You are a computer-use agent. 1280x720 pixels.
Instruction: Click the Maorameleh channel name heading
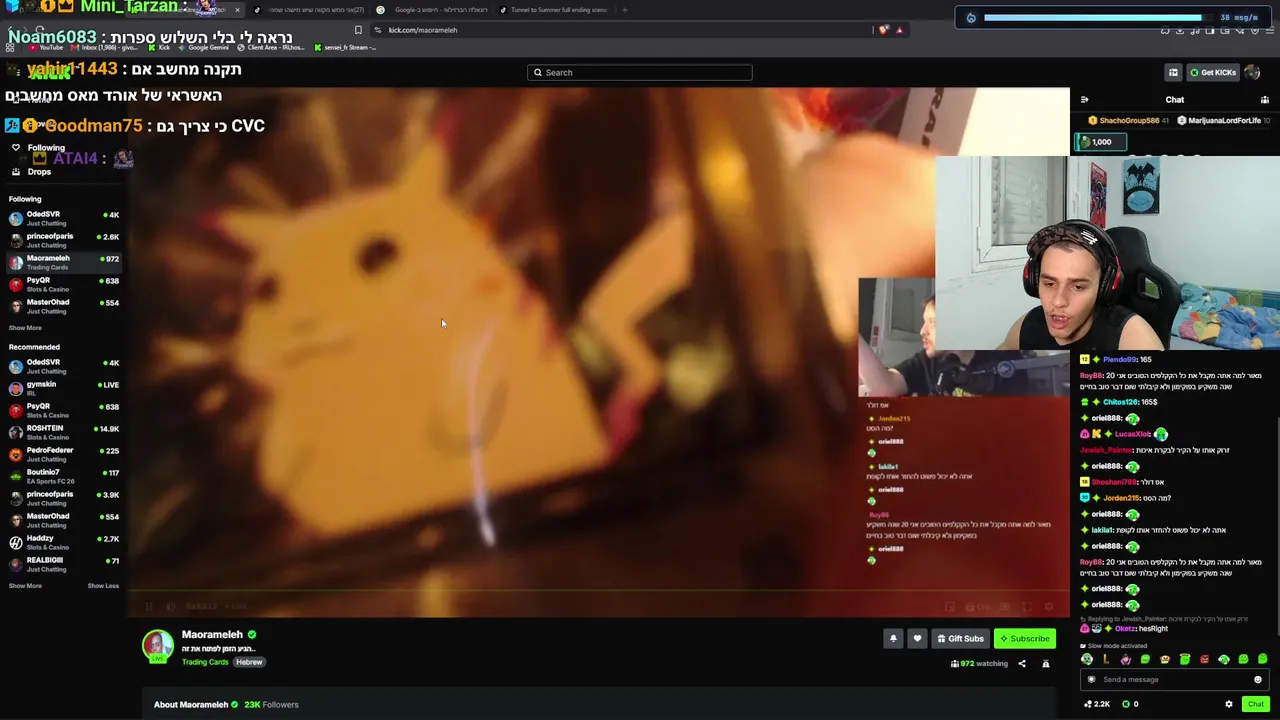pos(212,634)
